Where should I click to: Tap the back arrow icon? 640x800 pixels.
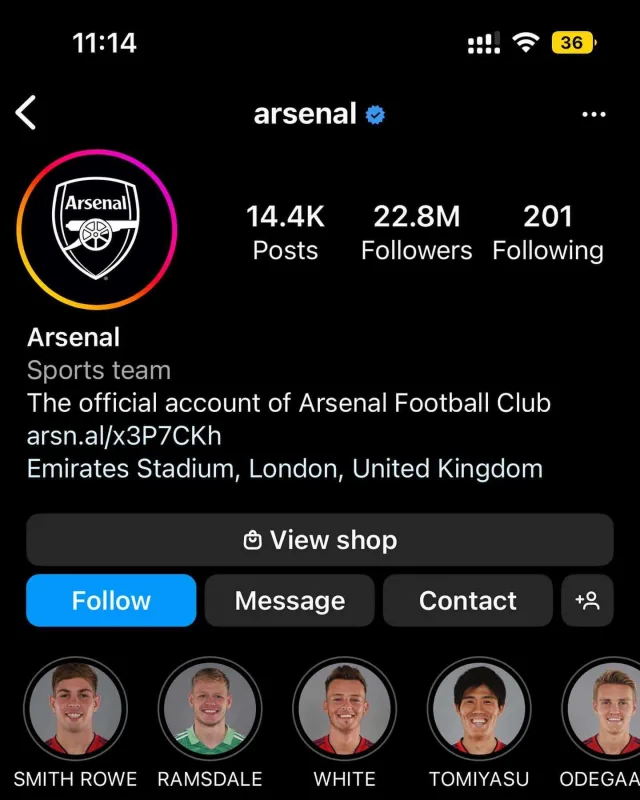27,113
